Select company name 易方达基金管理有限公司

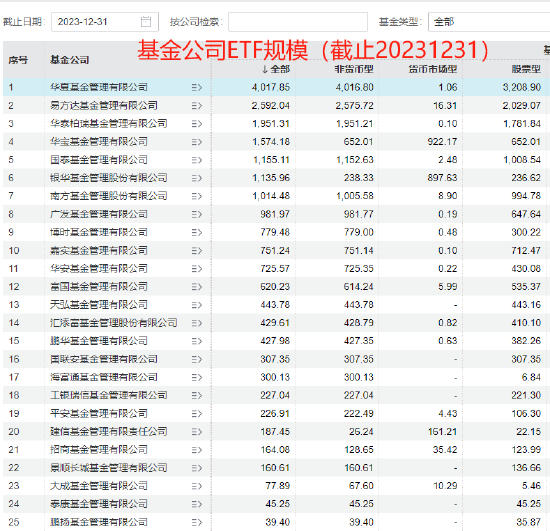[103, 105]
